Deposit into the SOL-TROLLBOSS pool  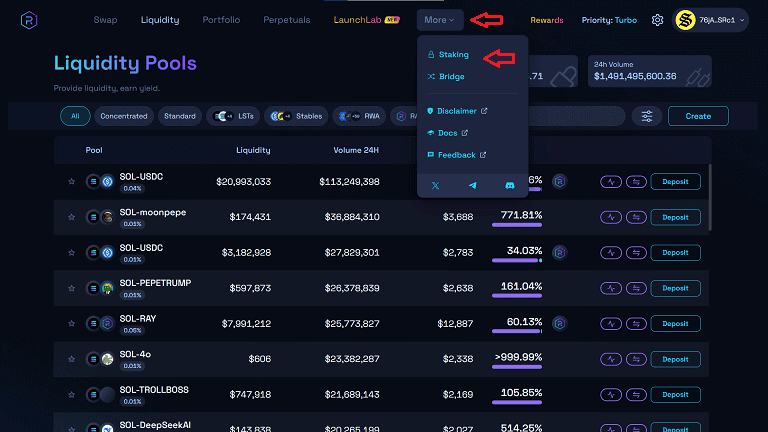675,395
